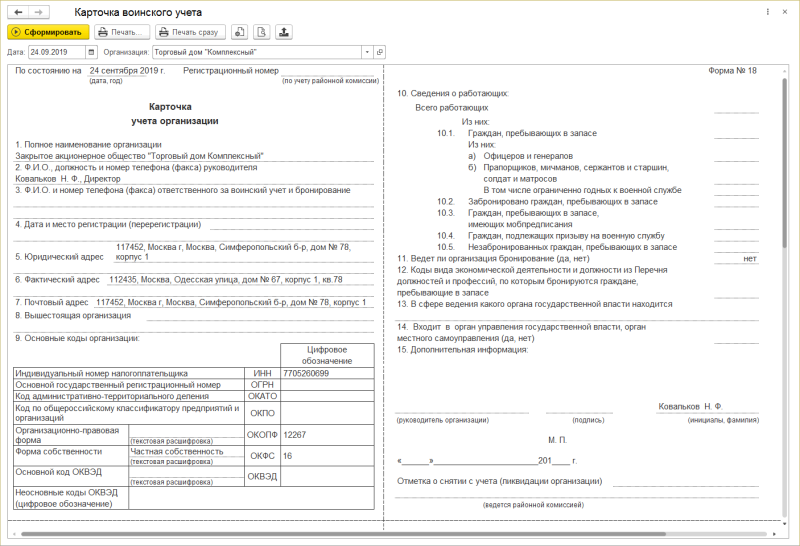The image size is (800, 546).
Task: Select the ИНН value 7705260699
Action: pos(327,374)
